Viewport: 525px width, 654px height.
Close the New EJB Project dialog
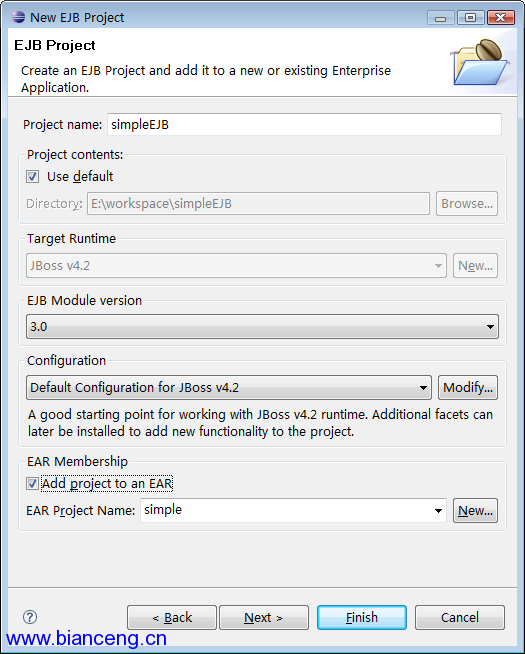[x=500, y=18]
